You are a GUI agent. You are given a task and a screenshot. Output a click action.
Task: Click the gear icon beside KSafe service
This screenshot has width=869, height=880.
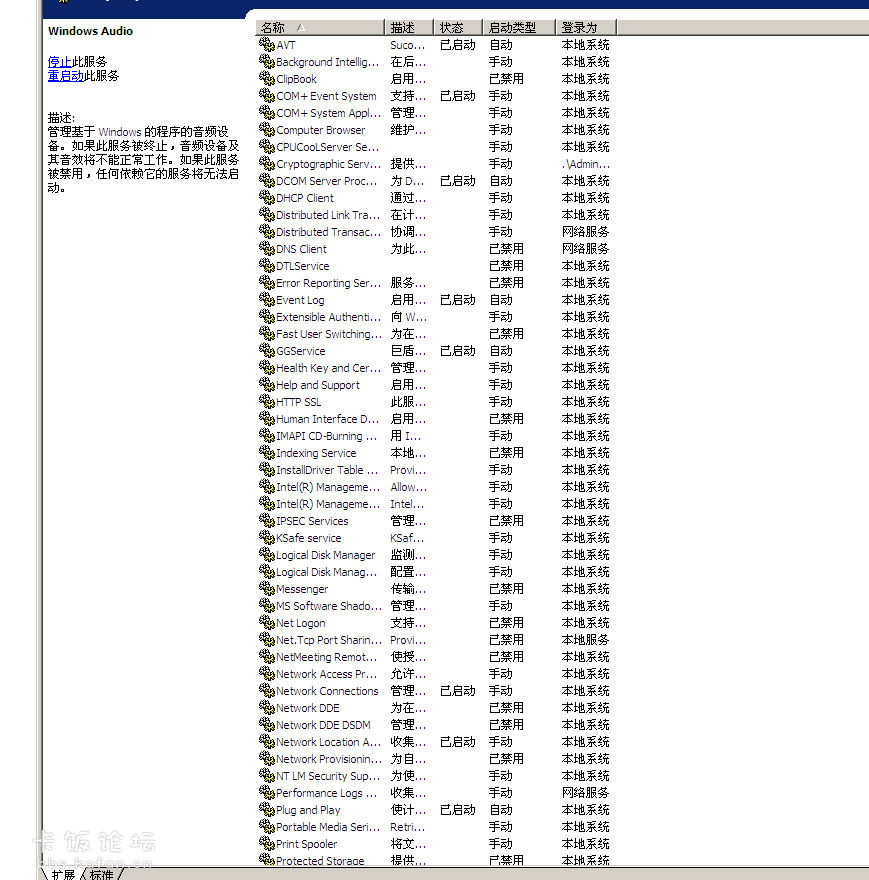click(267, 538)
